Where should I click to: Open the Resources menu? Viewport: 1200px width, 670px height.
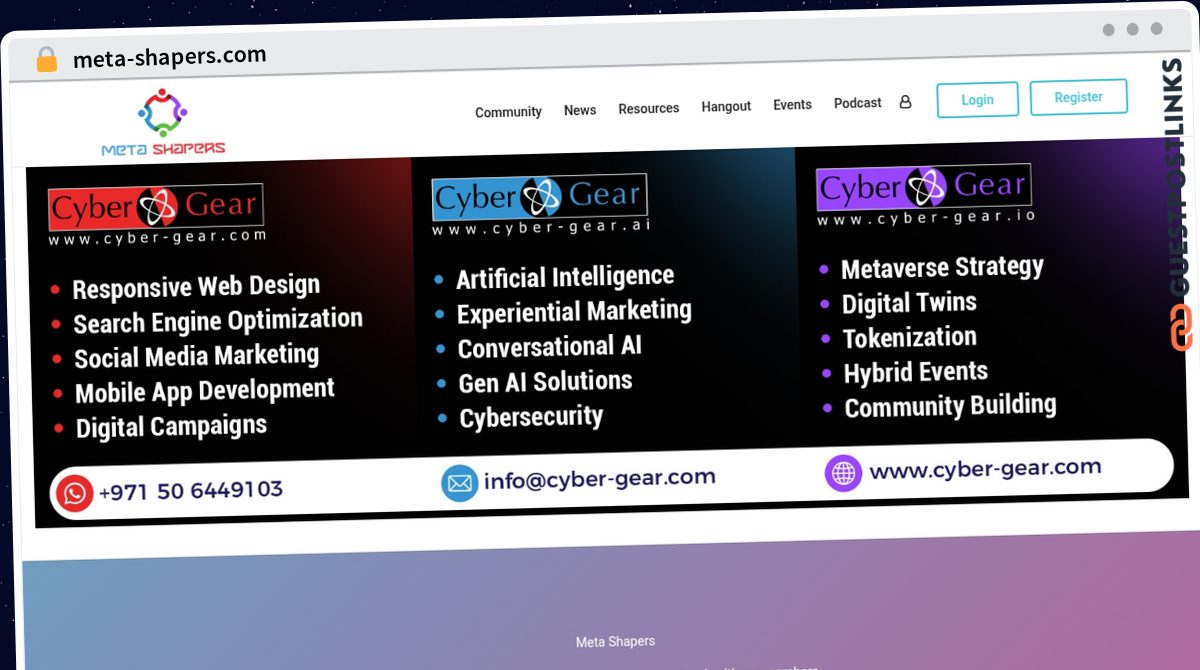[649, 108]
